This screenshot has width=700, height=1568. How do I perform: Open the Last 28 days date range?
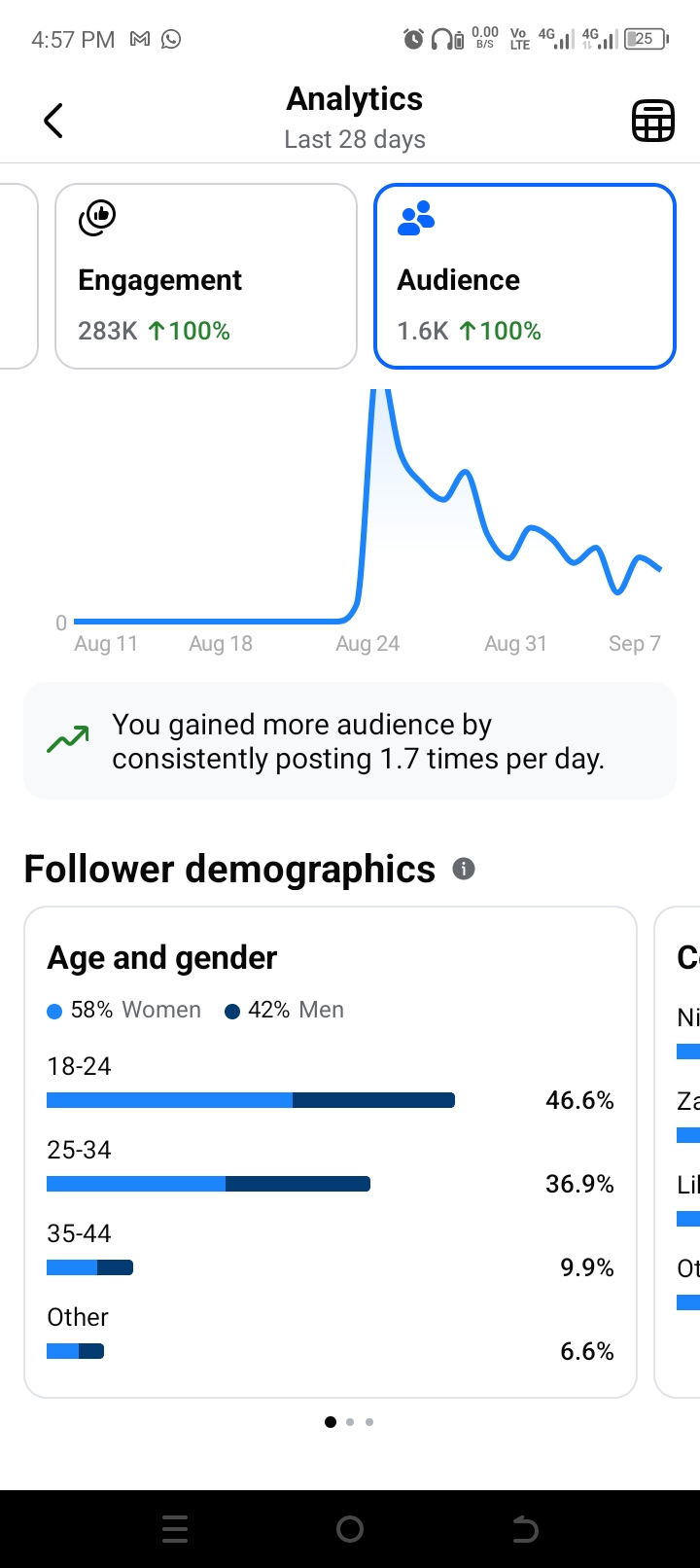(355, 139)
